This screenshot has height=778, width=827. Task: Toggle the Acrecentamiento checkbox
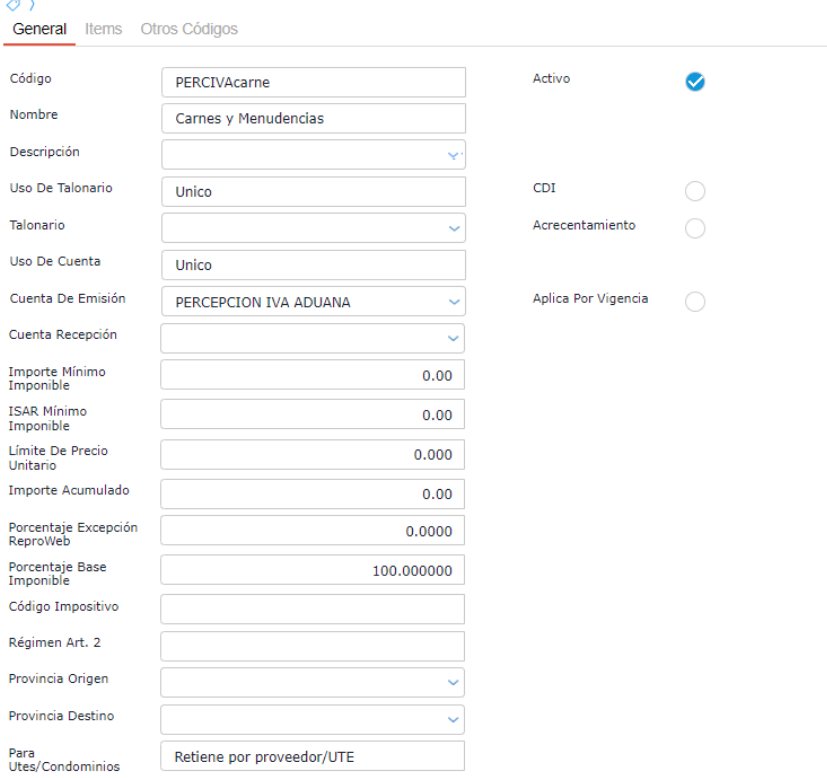[695, 228]
